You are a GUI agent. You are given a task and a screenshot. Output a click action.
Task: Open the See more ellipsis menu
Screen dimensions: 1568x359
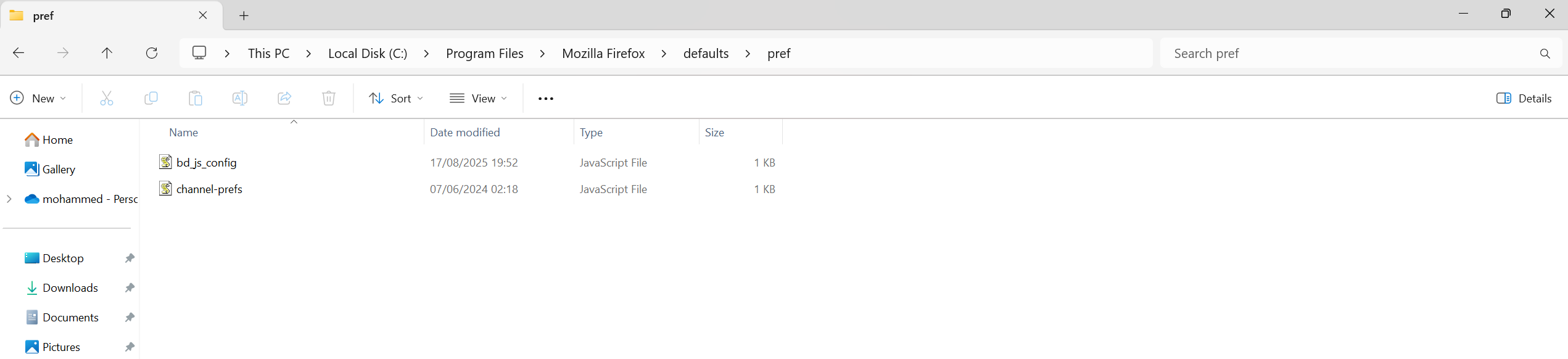[546, 98]
